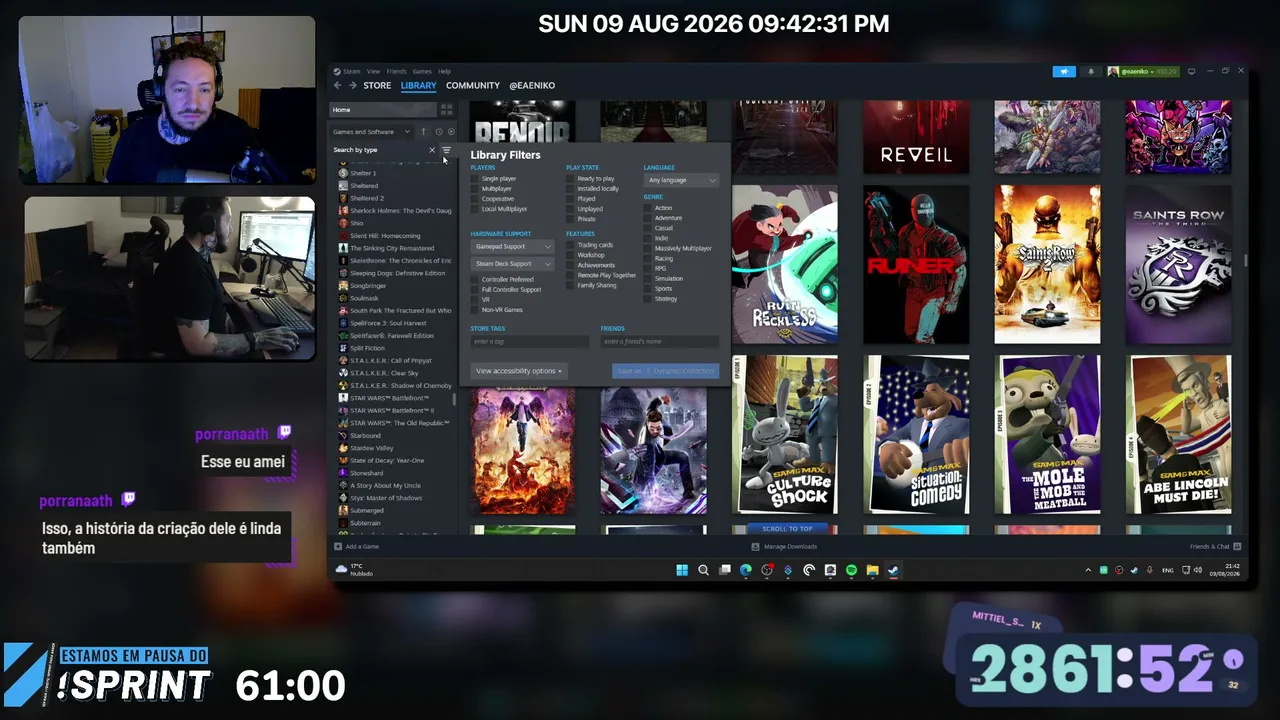This screenshot has width=1280, height=720.
Task: Open Sam & Max Culture Shock cover
Action: click(x=785, y=434)
